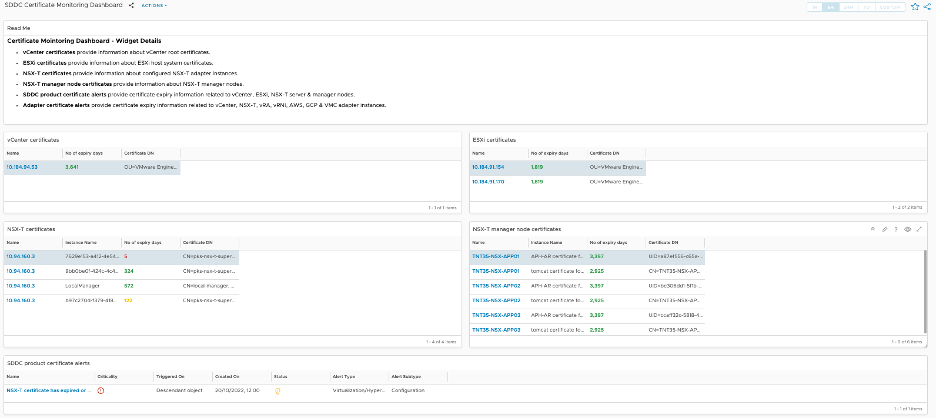Toggle the eye icon on NSX-T manager widget

point(907,229)
